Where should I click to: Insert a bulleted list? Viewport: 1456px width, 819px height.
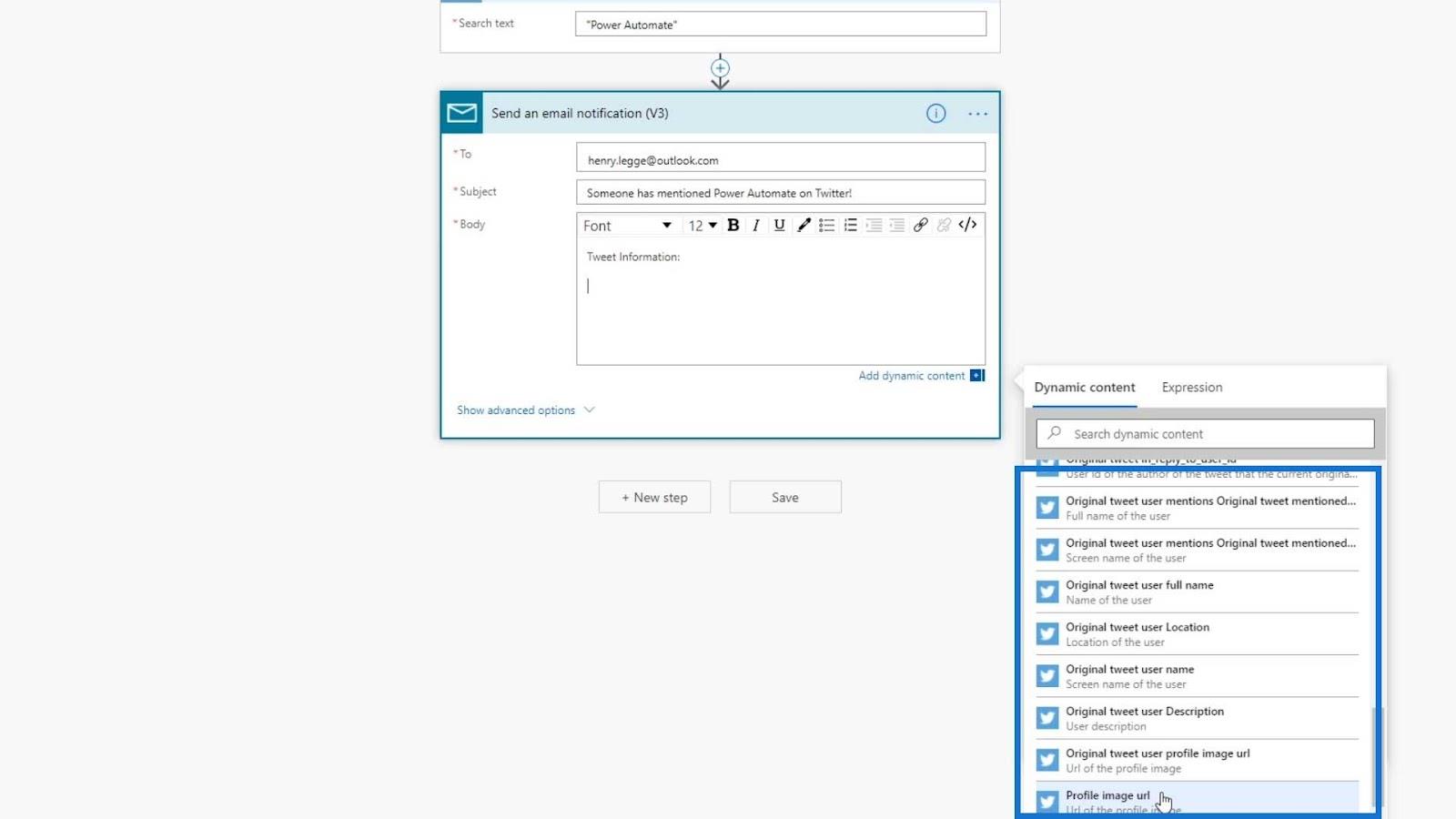(826, 226)
